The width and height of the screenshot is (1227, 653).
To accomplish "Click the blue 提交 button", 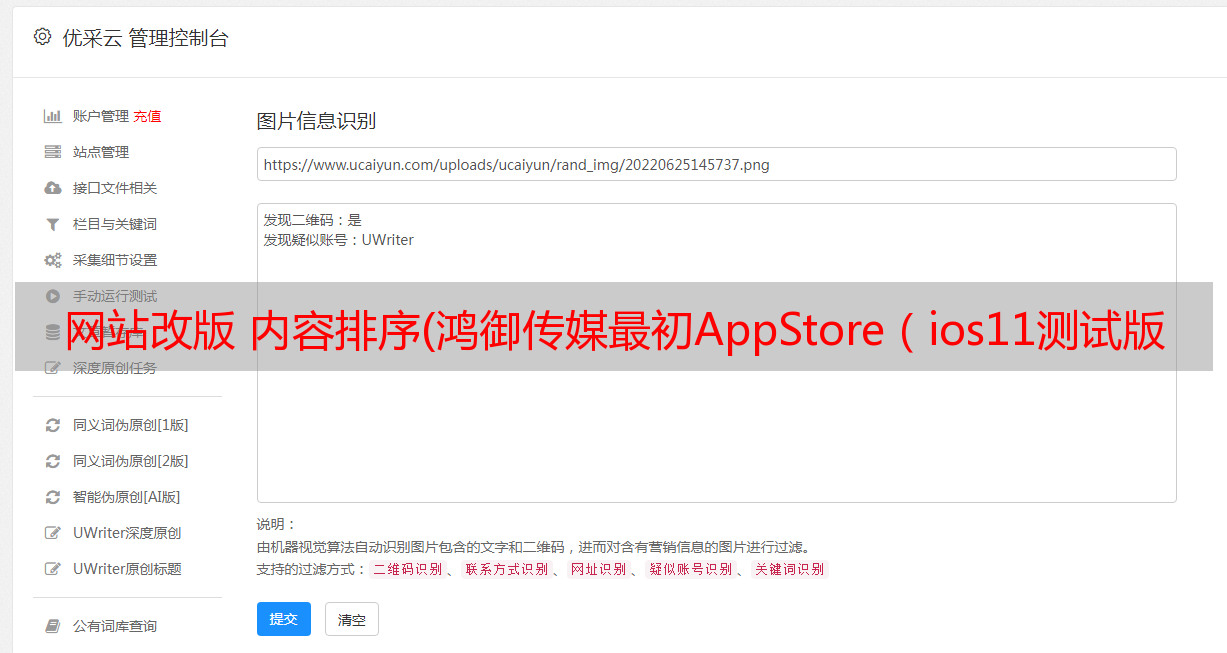I will (x=284, y=619).
